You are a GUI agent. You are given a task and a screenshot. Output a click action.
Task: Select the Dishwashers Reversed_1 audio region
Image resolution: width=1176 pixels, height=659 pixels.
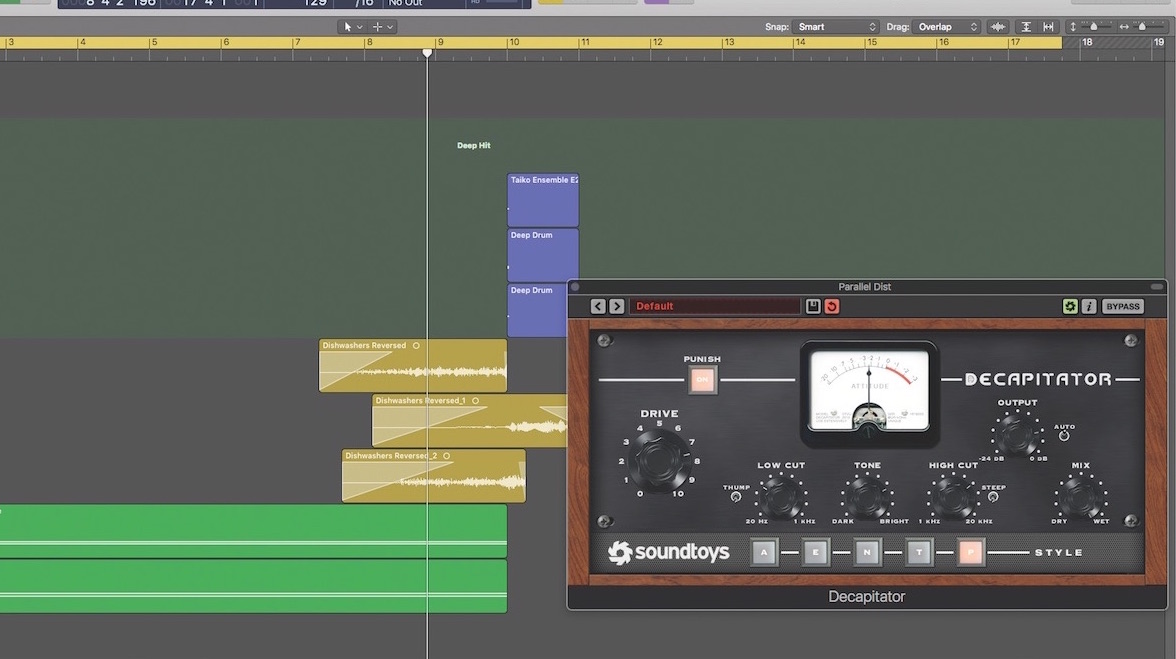tap(470, 421)
